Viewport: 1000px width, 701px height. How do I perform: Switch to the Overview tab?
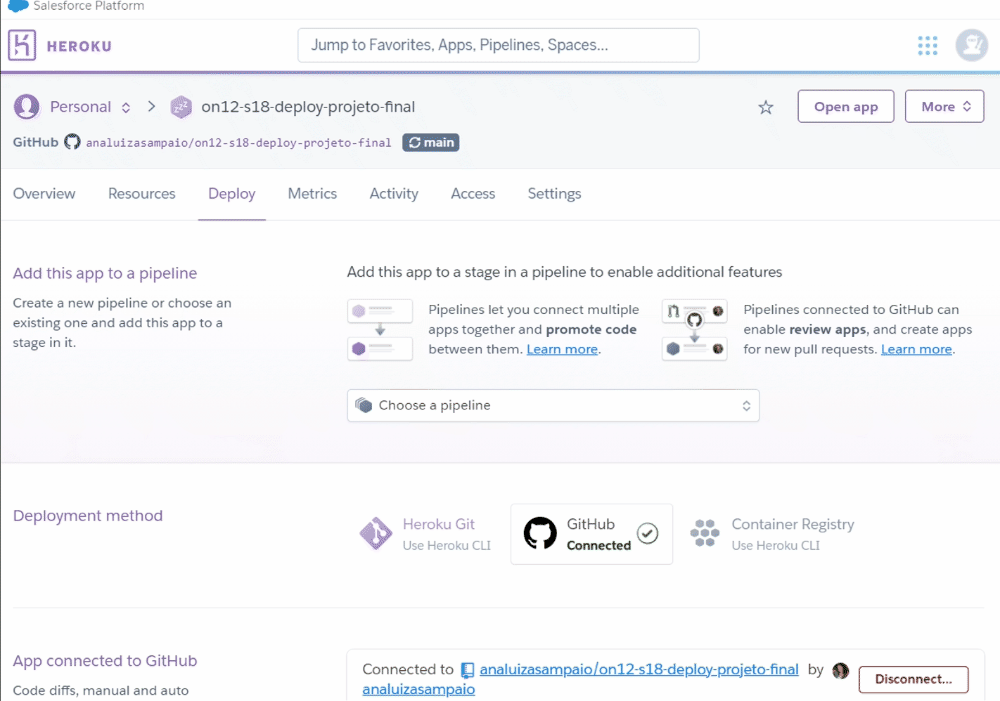pos(44,193)
